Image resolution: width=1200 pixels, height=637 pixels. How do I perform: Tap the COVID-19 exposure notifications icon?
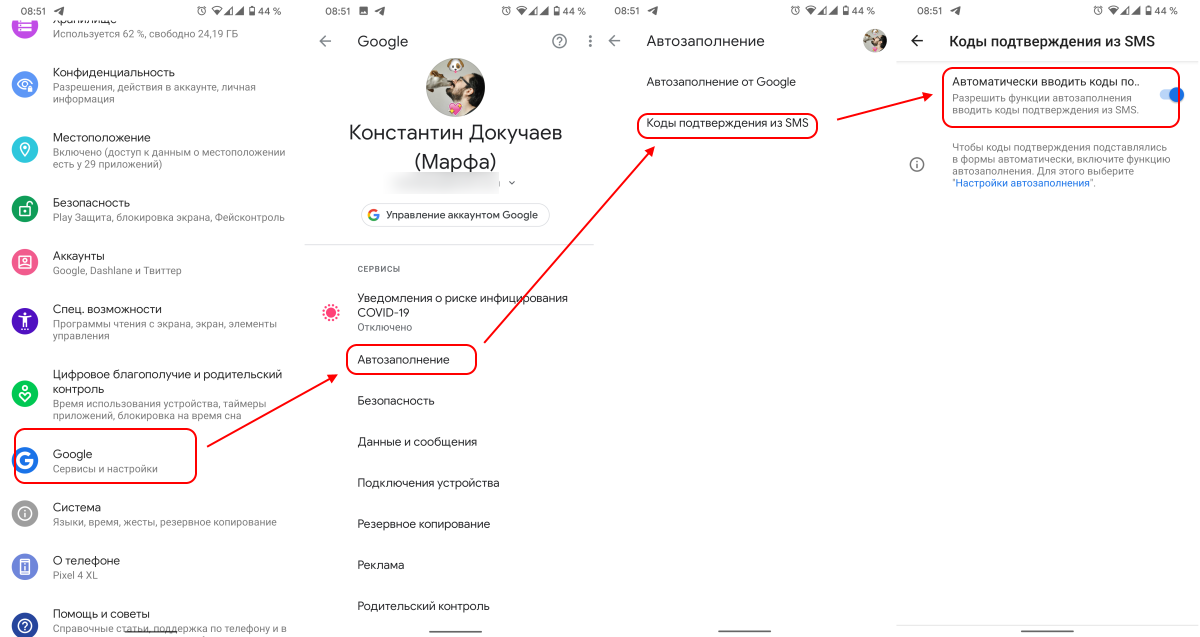point(331,312)
